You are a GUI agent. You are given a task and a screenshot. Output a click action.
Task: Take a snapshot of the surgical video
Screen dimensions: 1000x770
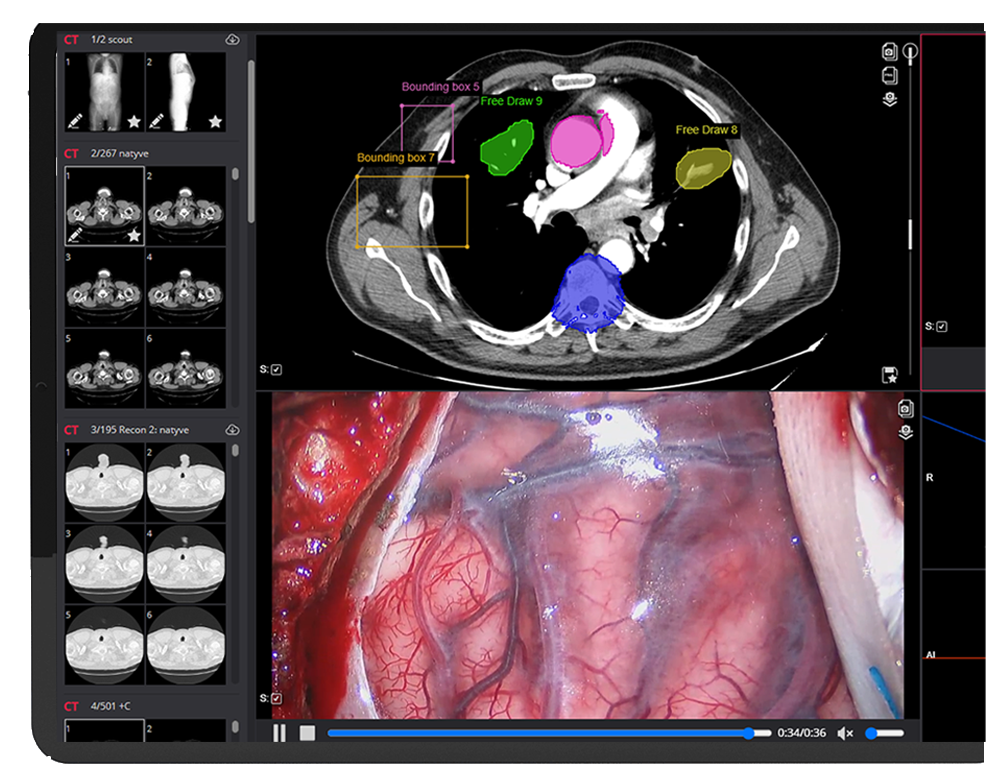(906, 408)
